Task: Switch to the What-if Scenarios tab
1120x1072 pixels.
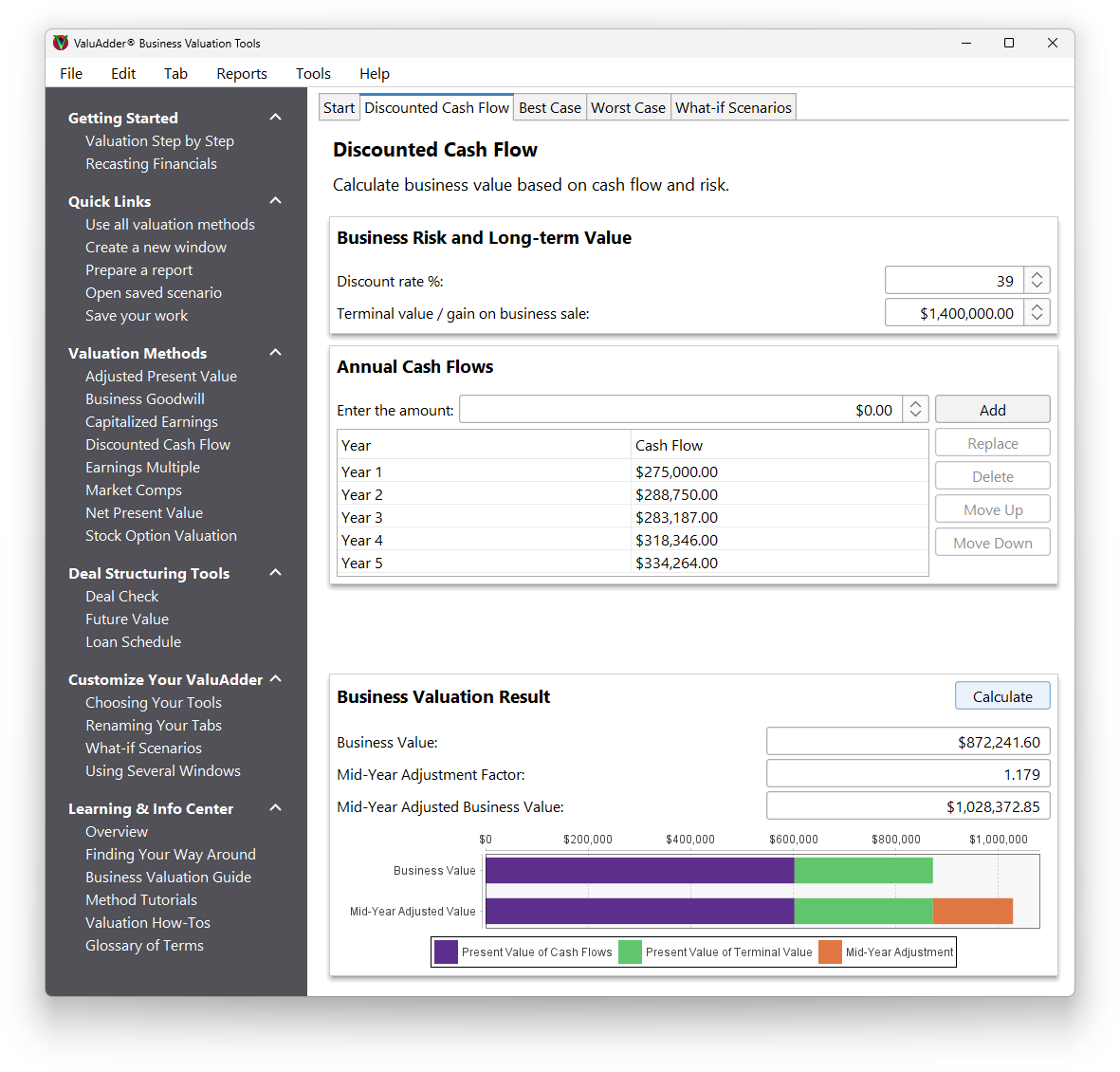Action: pyautogui.click(x=733, y=107)
